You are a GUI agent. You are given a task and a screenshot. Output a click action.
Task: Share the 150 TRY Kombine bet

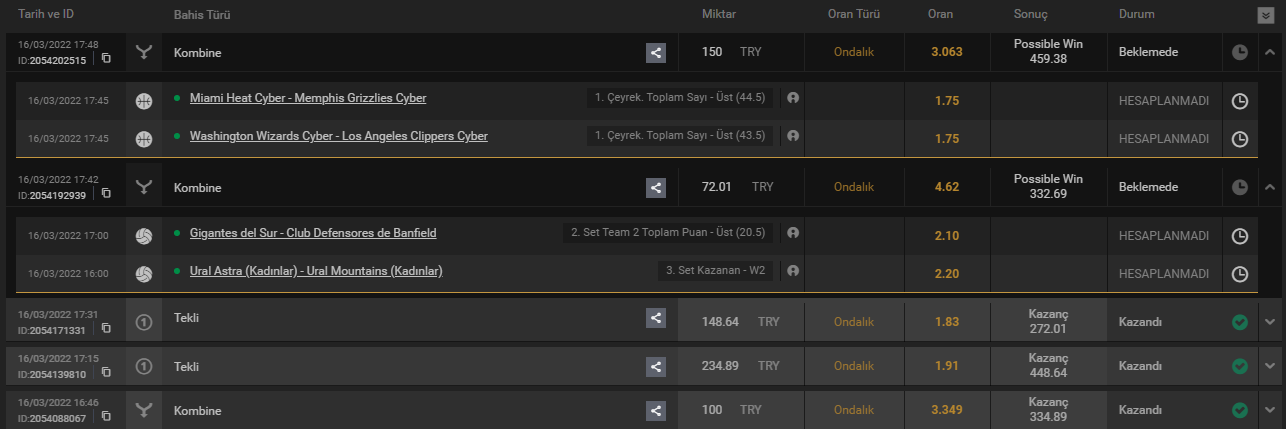(x=656, y=52)
